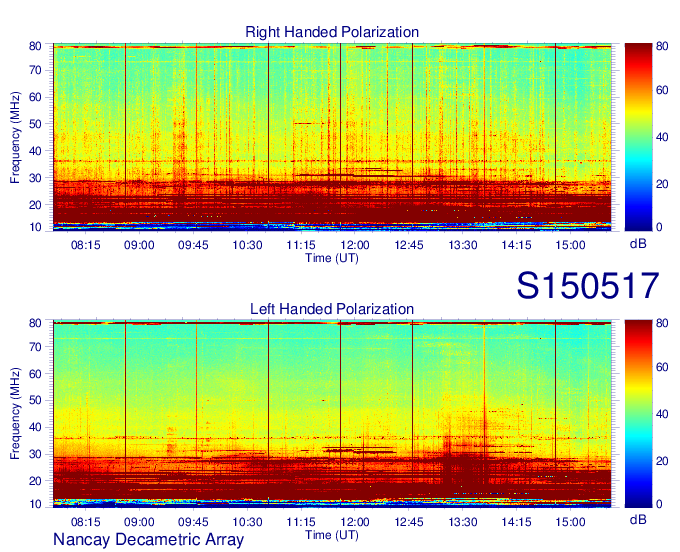Click the 0 dB tick of the Right Handed color bar
Image resolution: width=680 pixels, height=552 pixels.
(x=659, y=227)
